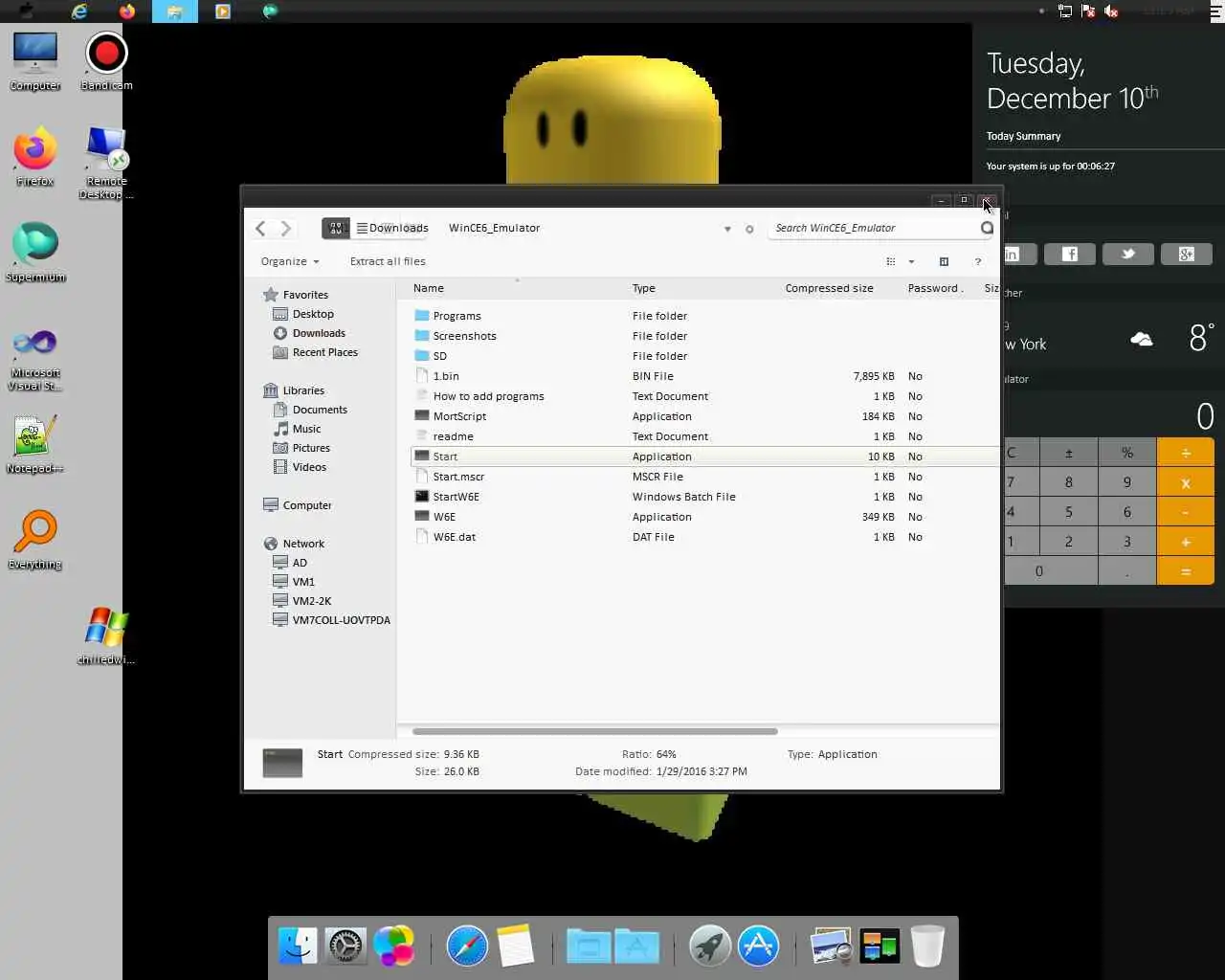Select the W6E.dat file

click(703, 537)
